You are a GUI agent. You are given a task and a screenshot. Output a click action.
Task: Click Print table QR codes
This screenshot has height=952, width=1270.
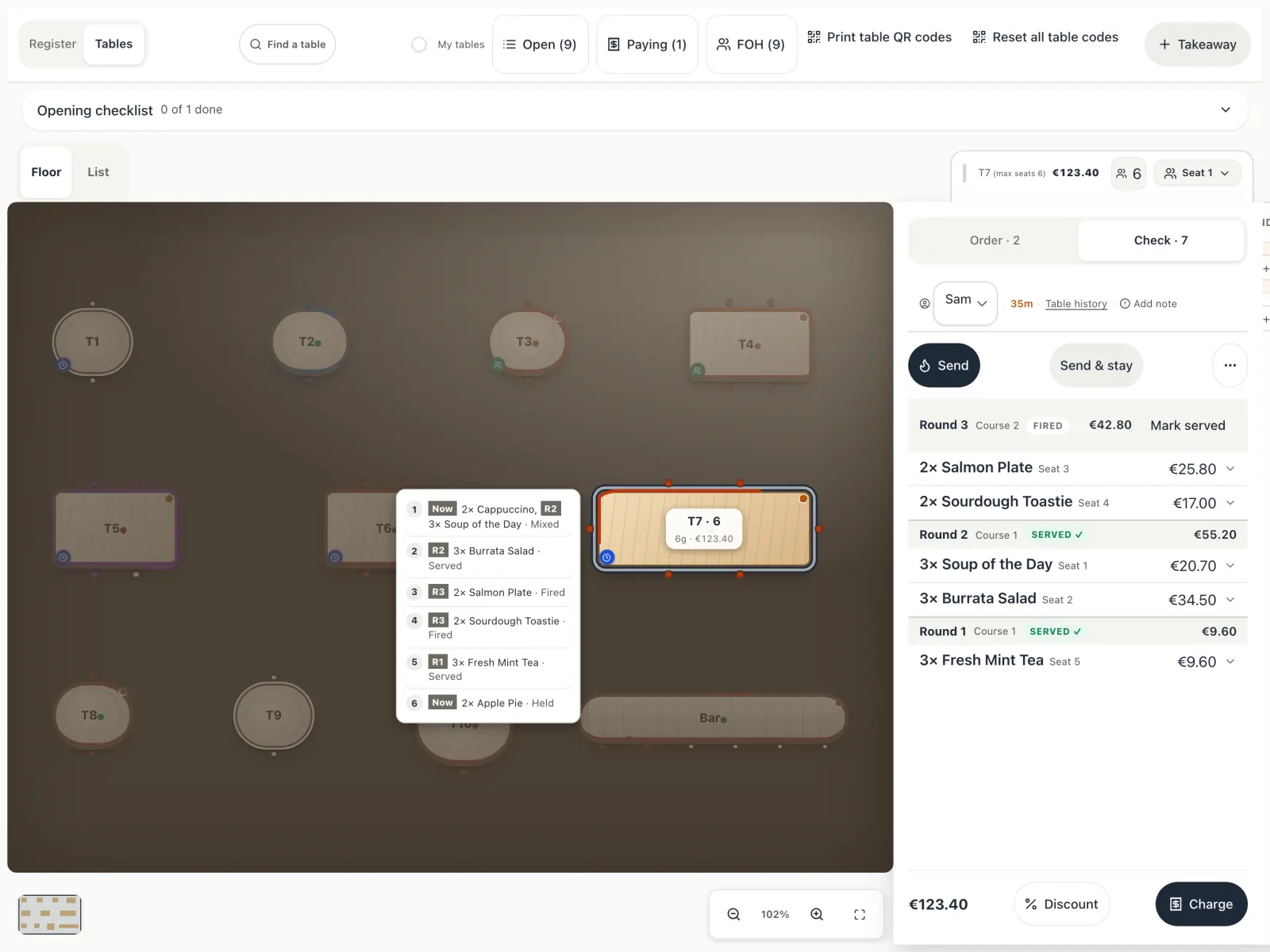[x=879, y=37]
